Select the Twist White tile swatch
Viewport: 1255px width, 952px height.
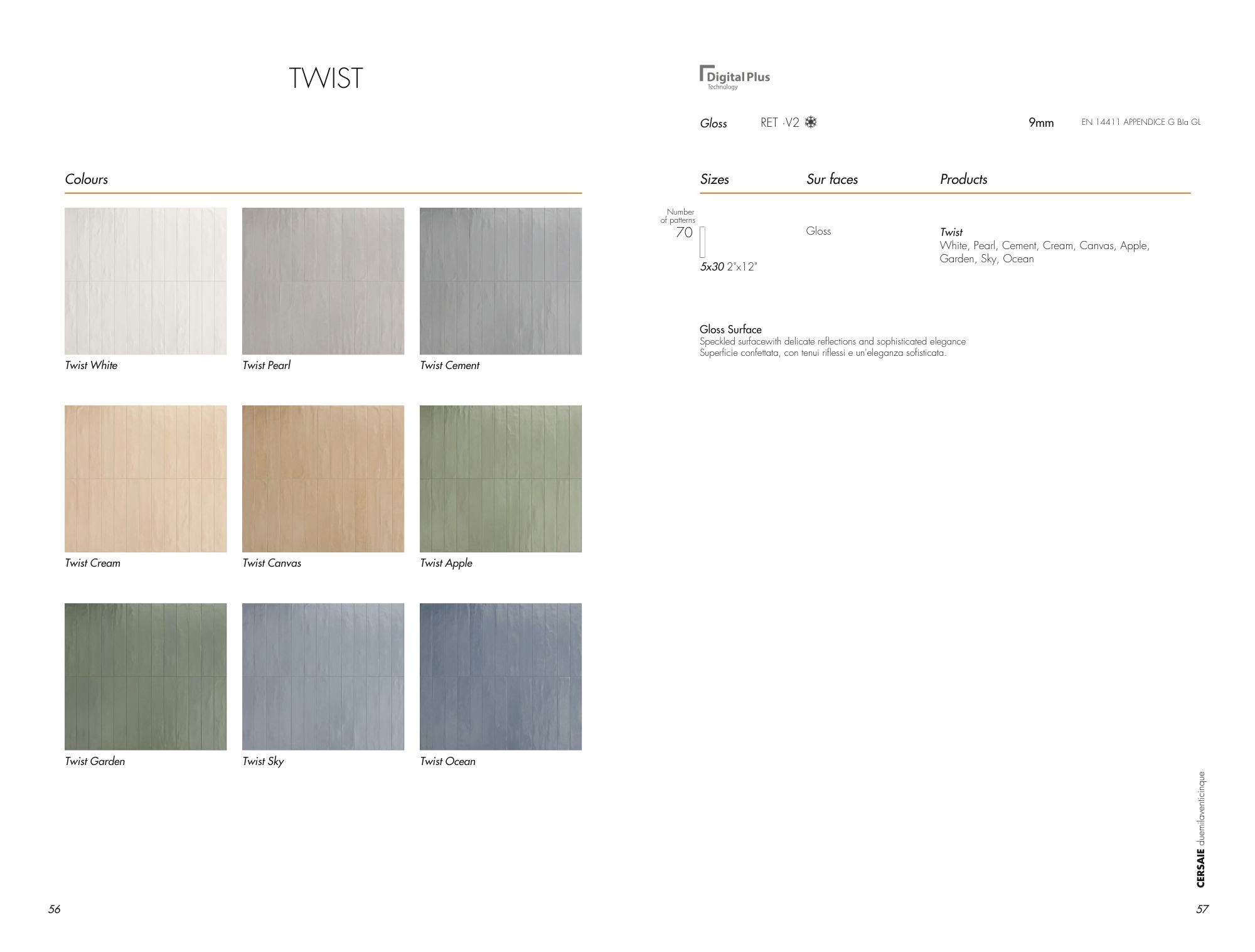[146, 281]
